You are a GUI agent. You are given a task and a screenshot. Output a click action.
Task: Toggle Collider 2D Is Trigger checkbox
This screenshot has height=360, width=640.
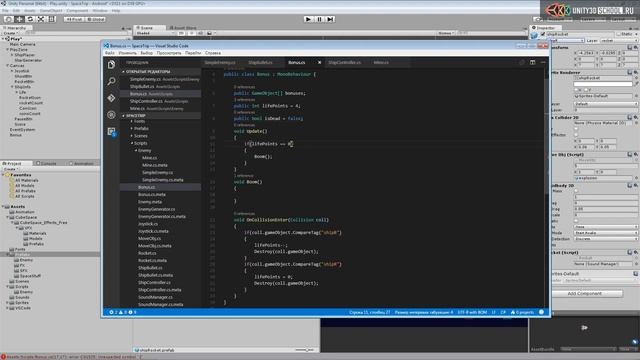coord(576,129)
